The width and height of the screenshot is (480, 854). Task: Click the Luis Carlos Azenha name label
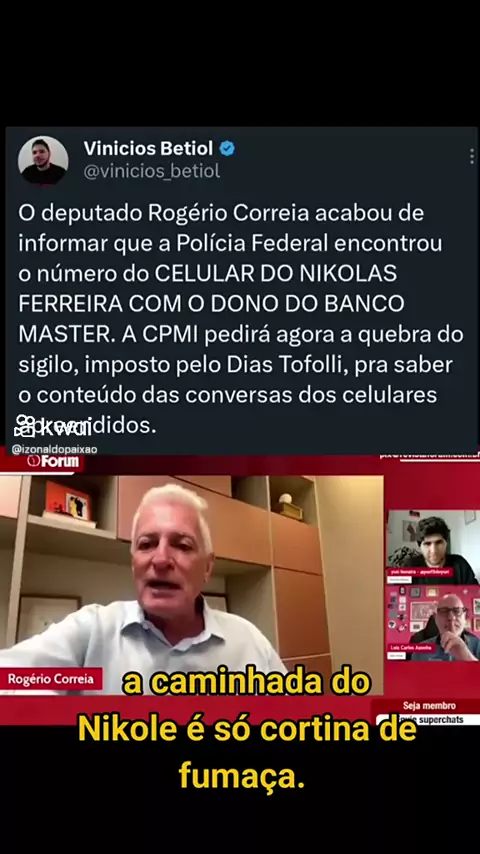411,648
